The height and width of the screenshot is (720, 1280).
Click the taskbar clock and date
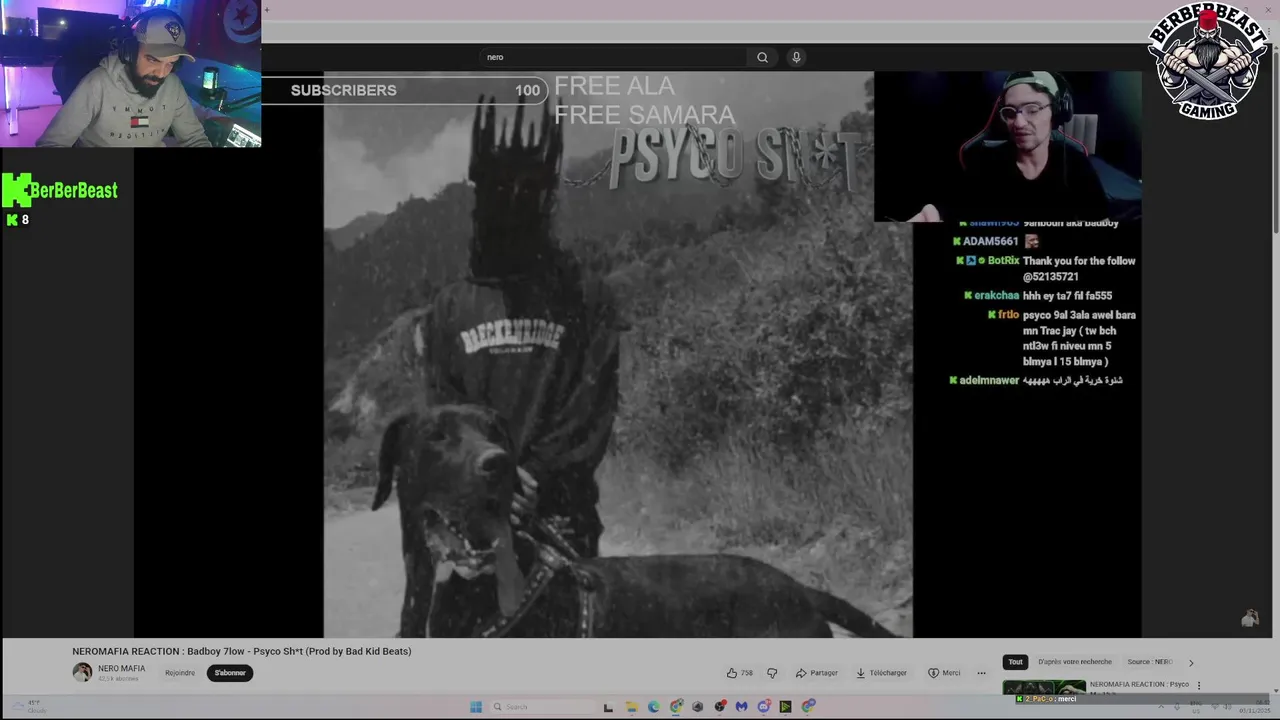1254,707
